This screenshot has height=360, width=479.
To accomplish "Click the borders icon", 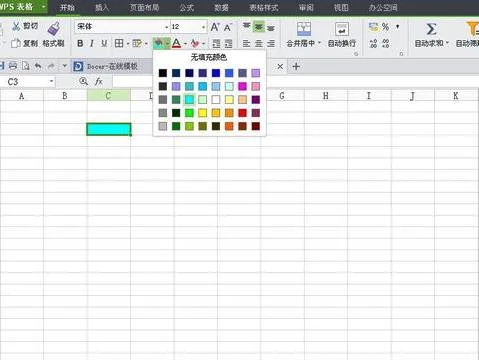I will (119, 43).
